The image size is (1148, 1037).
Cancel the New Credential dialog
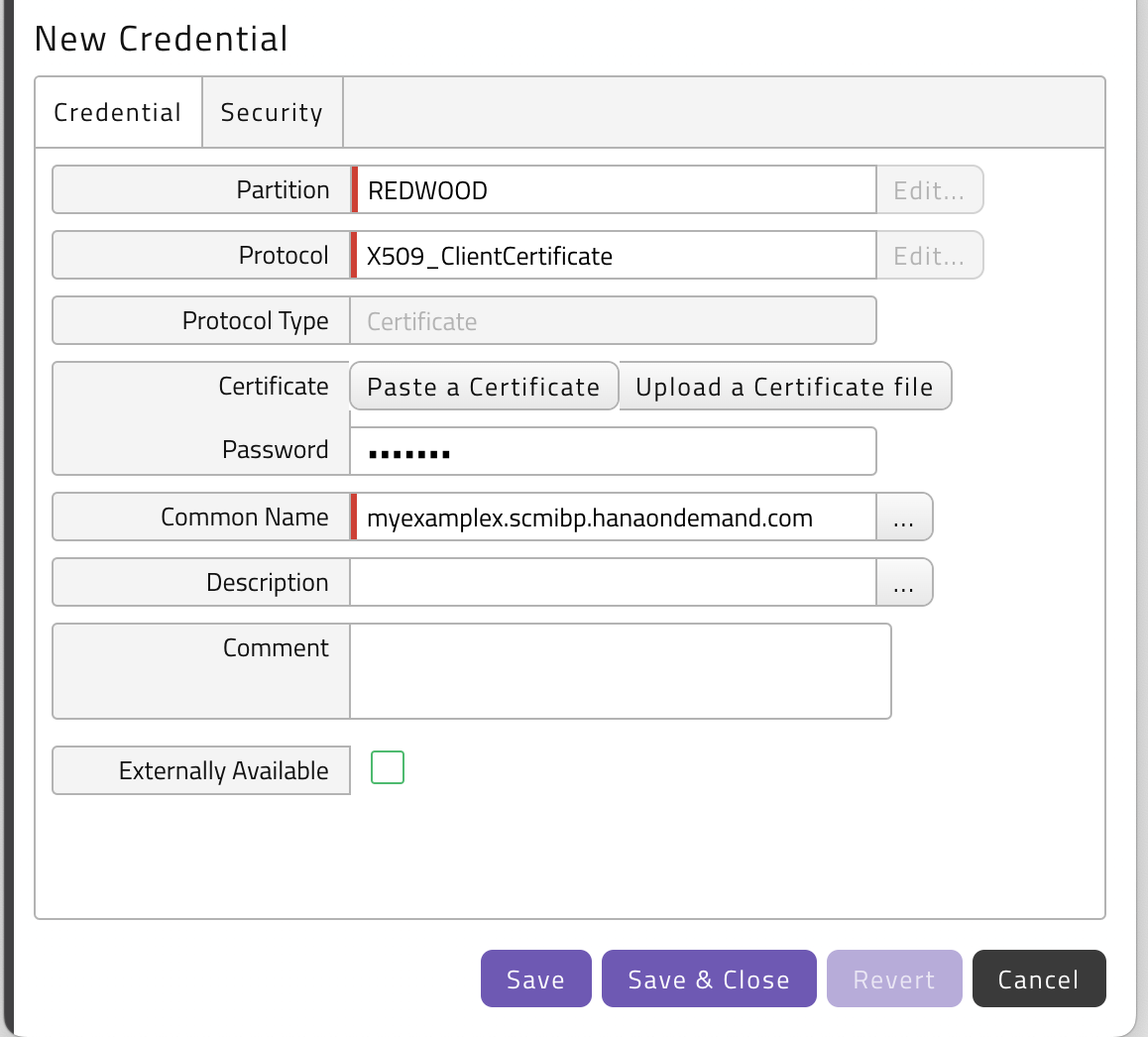(x=1039, y=979)
